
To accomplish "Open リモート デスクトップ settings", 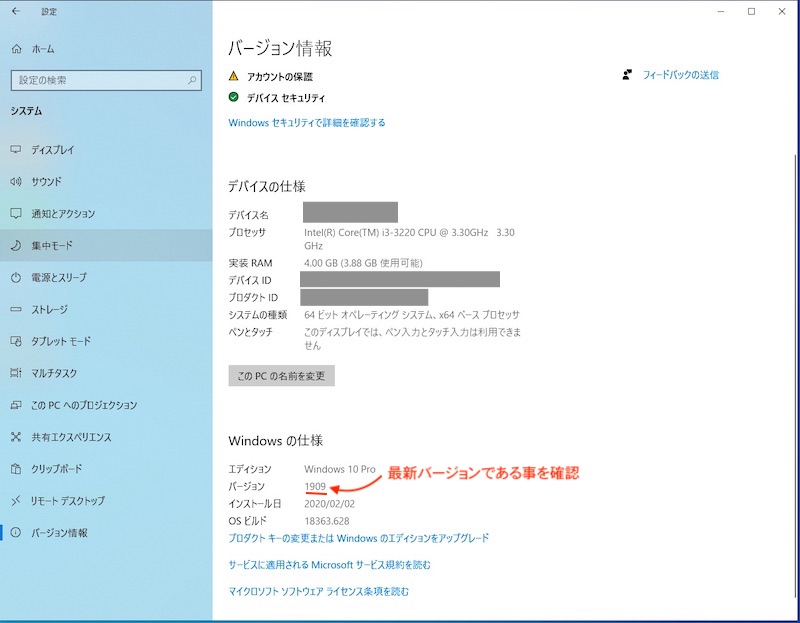I will pyautogui.click(x=68, y=501).
